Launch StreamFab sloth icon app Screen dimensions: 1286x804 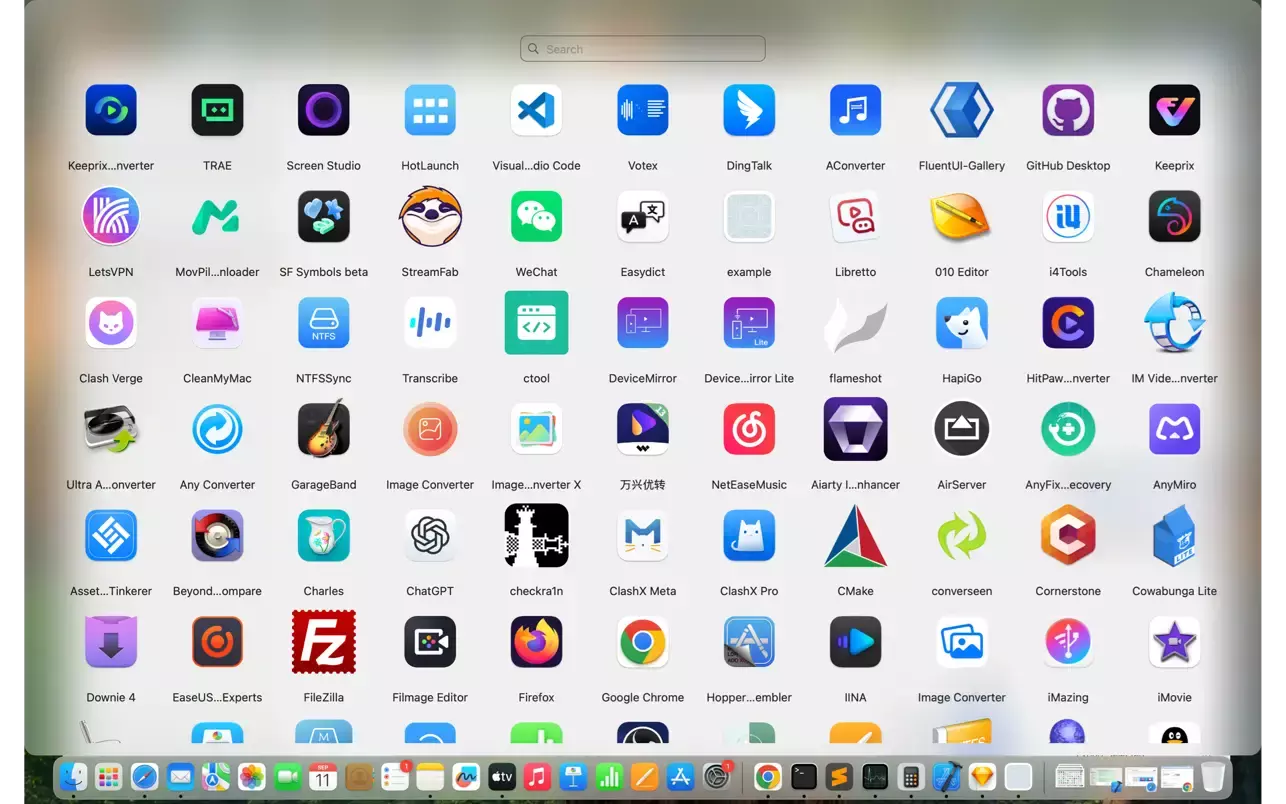430,216
